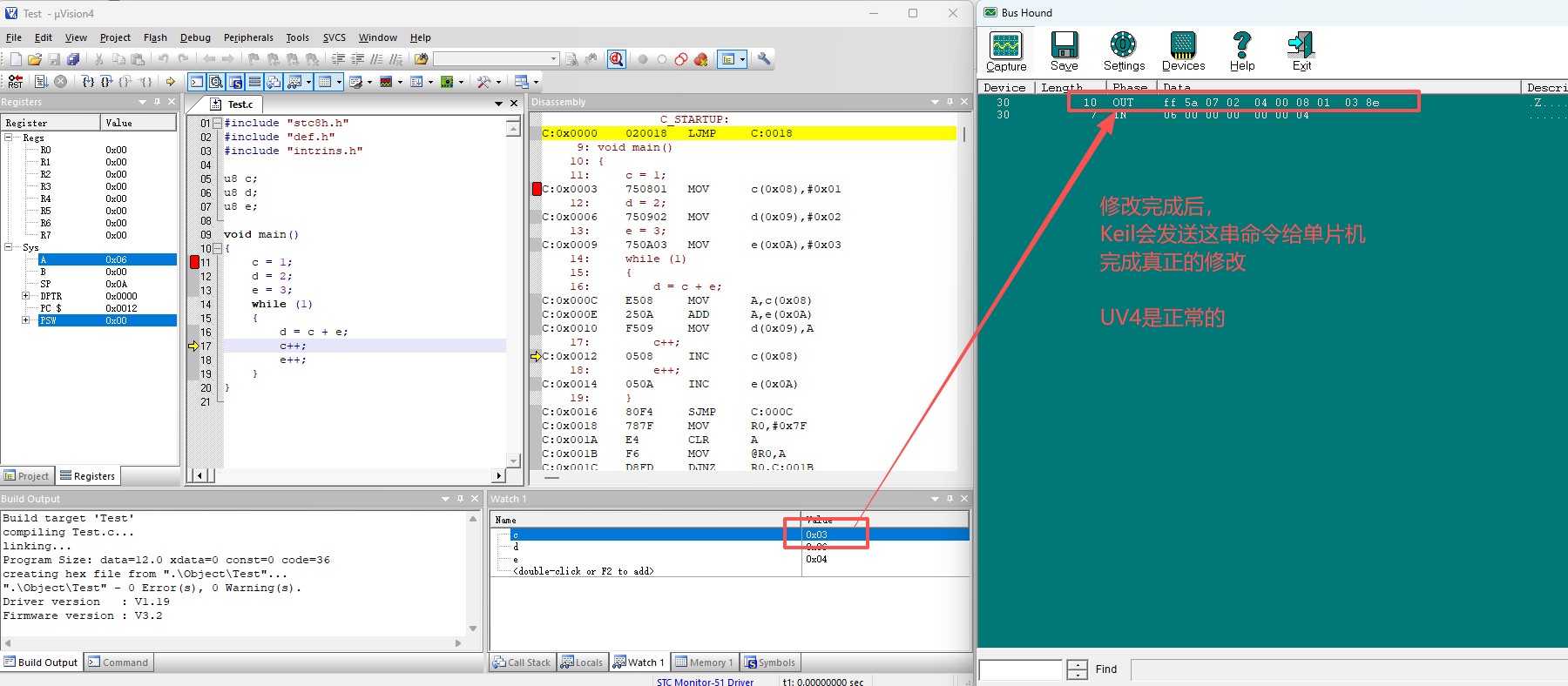1568x686 pixels.
Task: Click the double-click or F2 to add watch row
Action: pyautogui.click(x=584, y=571)
